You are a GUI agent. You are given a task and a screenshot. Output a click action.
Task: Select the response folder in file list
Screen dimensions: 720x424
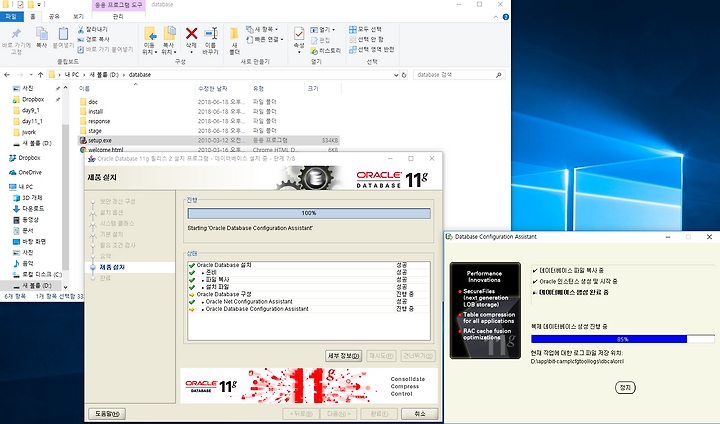(95, 121)
